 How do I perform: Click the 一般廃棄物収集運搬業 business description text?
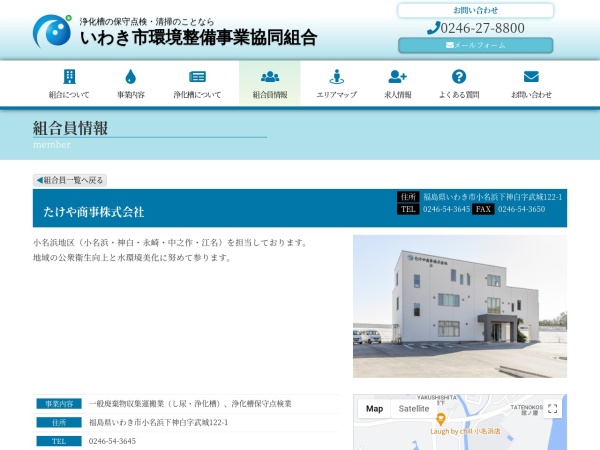pyautogui.click(x=190, y=404)
